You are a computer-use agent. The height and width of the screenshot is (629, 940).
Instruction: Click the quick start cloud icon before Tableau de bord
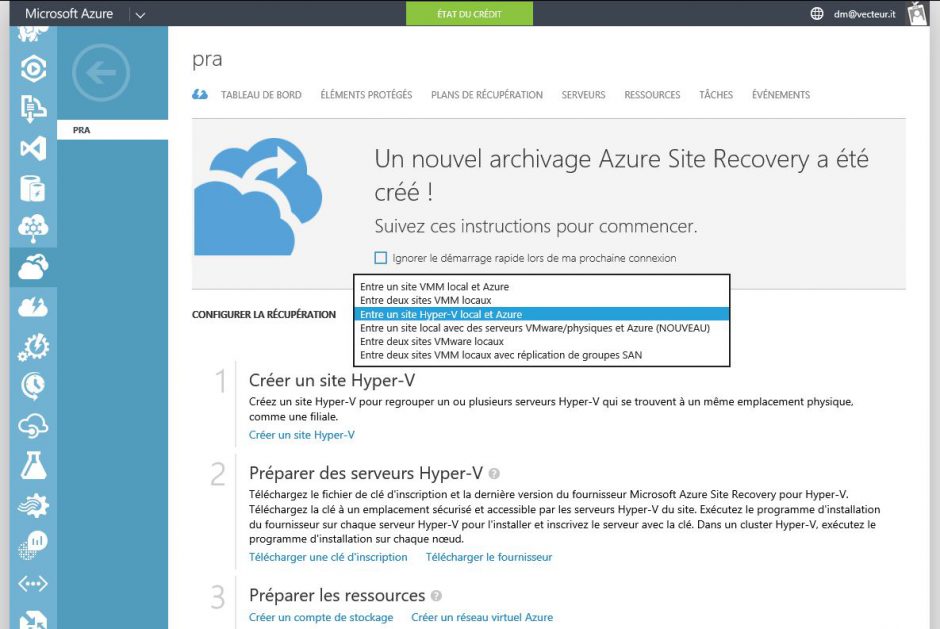point(200,95)
